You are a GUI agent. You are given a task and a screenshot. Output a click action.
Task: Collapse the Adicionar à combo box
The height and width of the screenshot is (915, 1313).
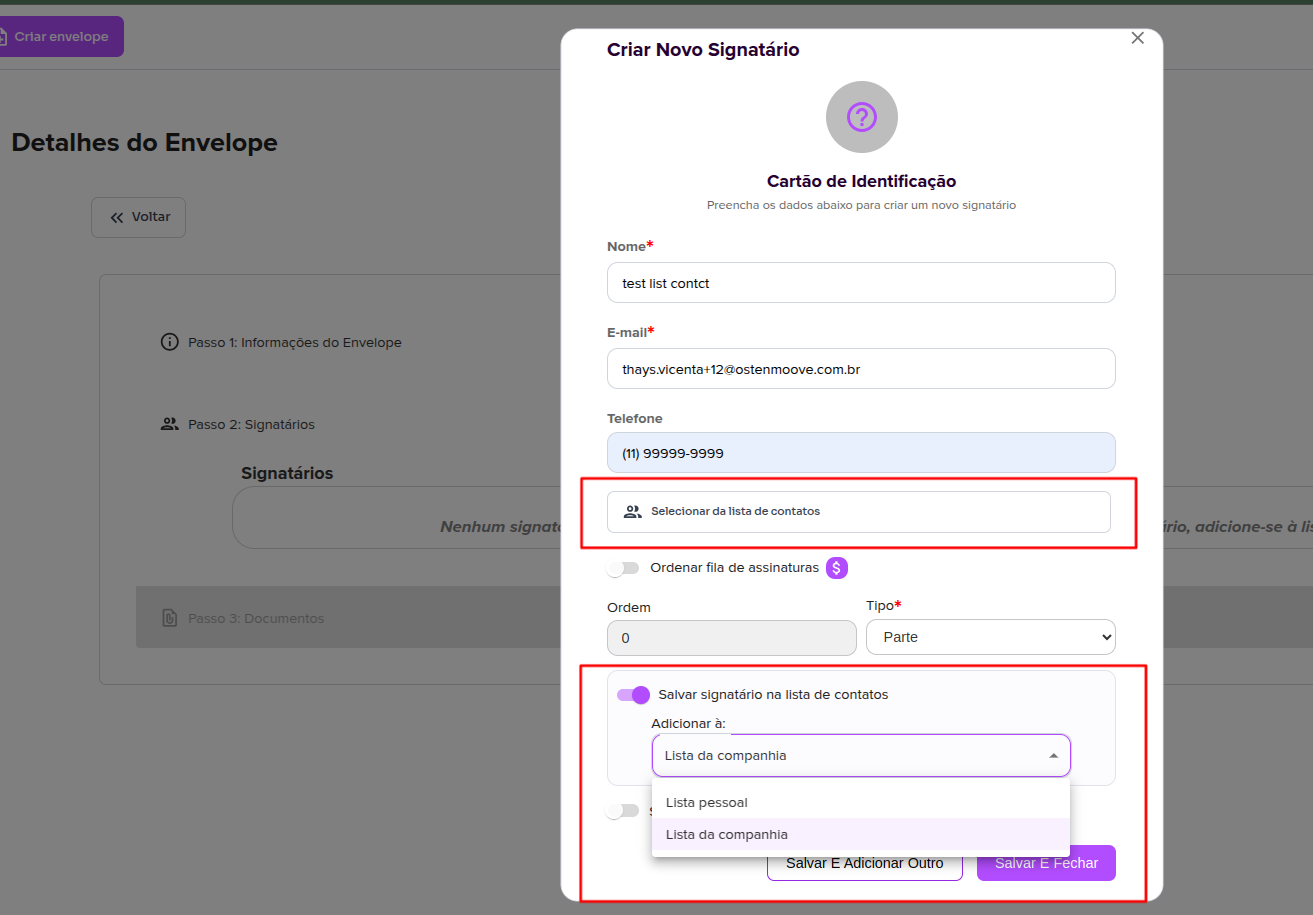[1053, 756]
